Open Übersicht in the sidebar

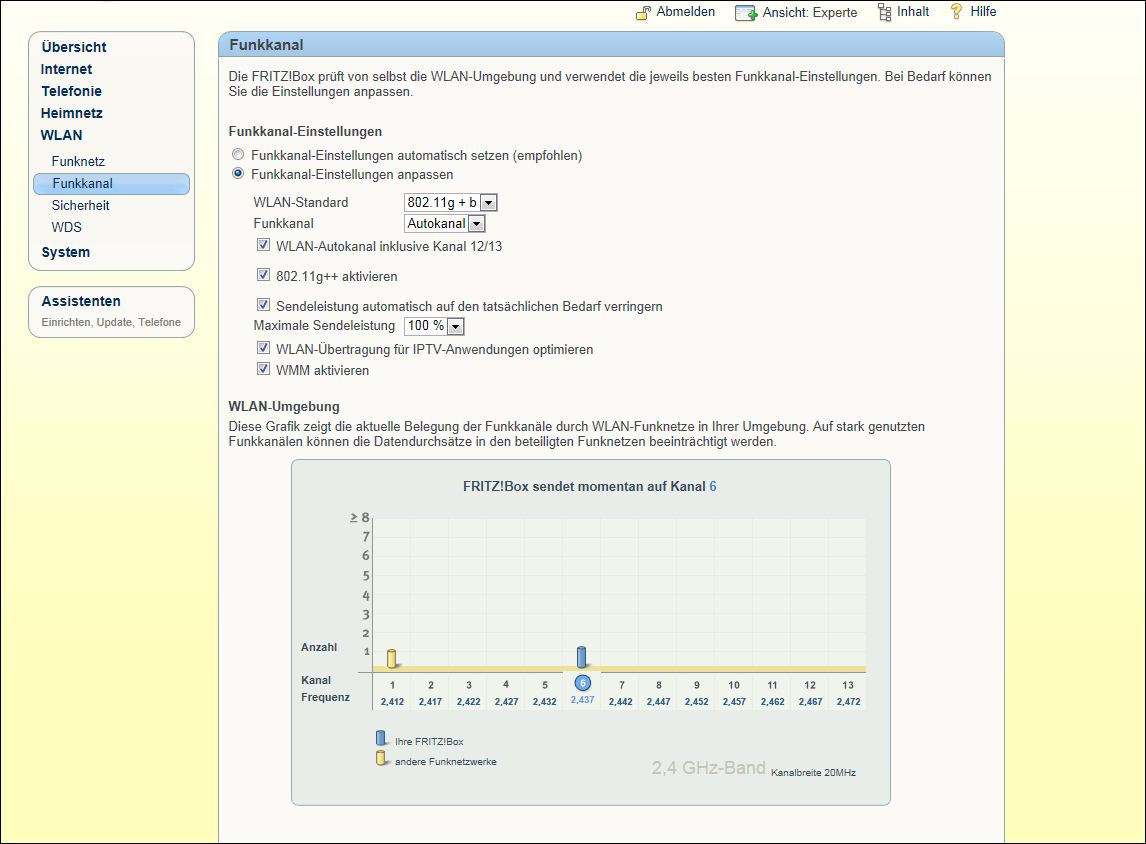74,47
